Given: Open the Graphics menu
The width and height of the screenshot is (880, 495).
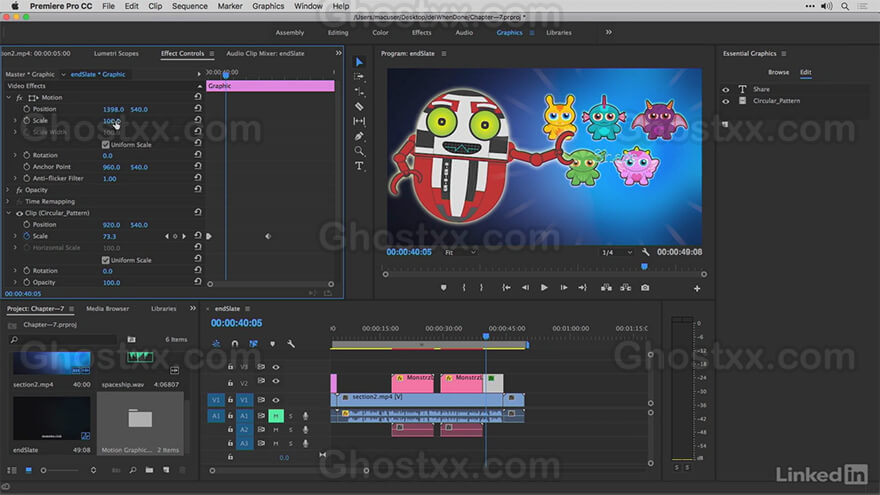Looking at the screenshot, I should click(x=268, y=6).
